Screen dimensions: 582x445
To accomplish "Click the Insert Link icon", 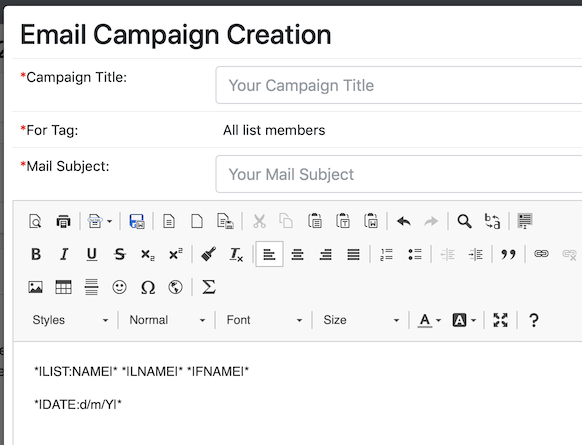I will [x=541, y=254].
